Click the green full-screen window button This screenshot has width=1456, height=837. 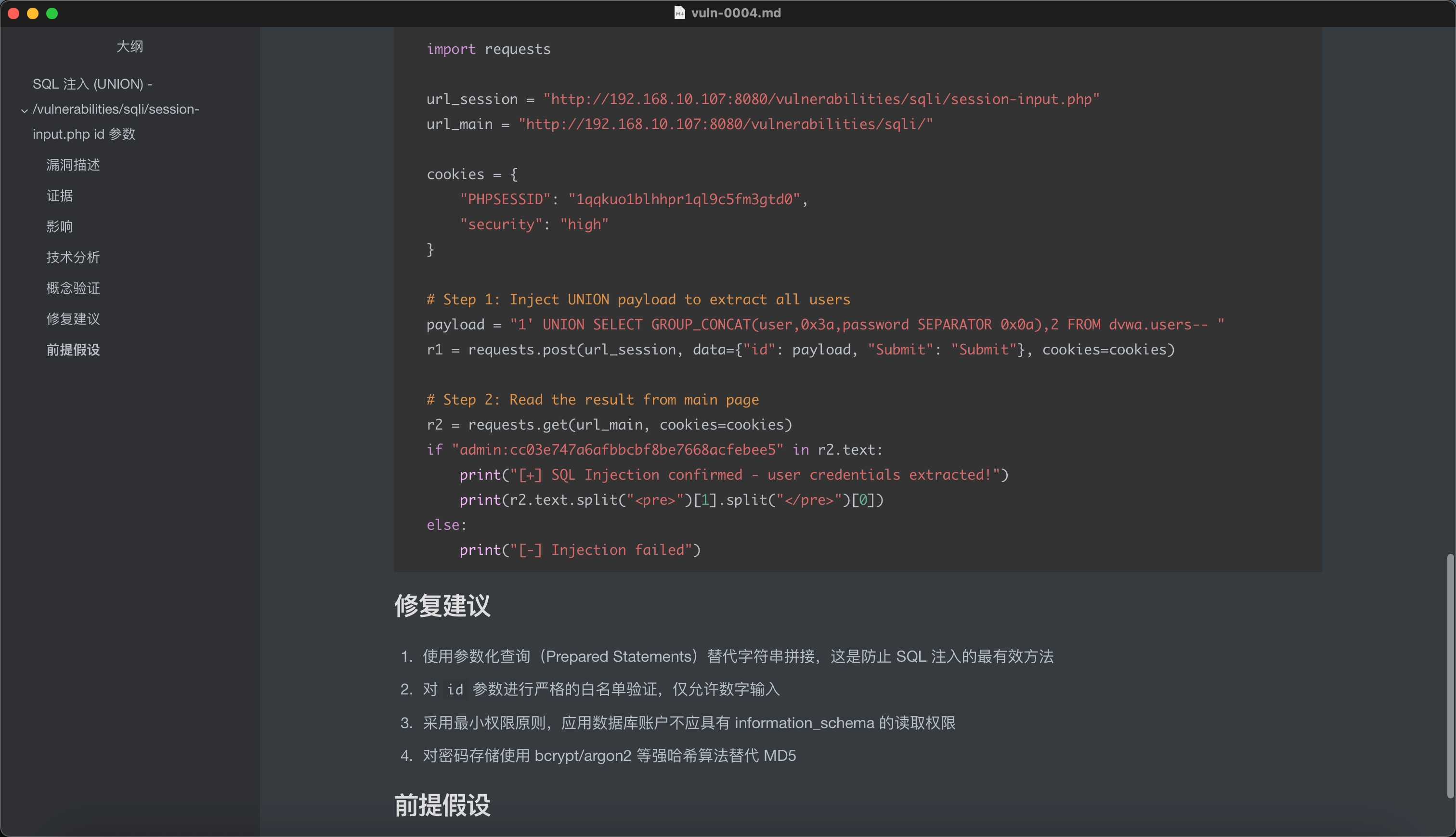pyautogui.click(x=52, y=13)
